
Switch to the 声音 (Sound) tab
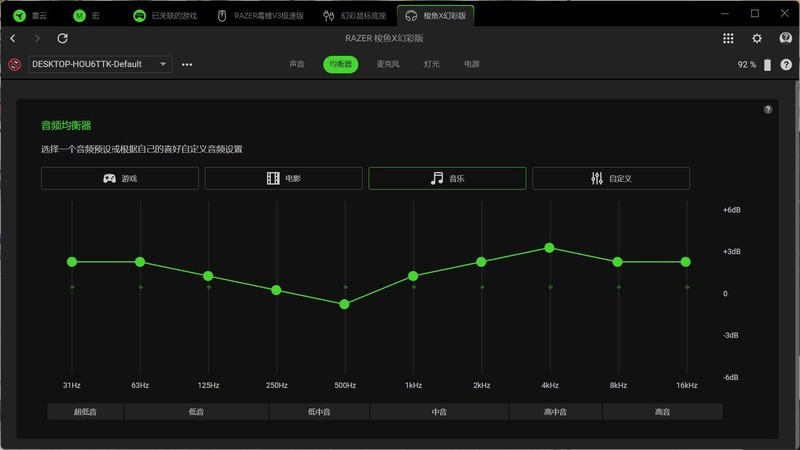[297, 64]
